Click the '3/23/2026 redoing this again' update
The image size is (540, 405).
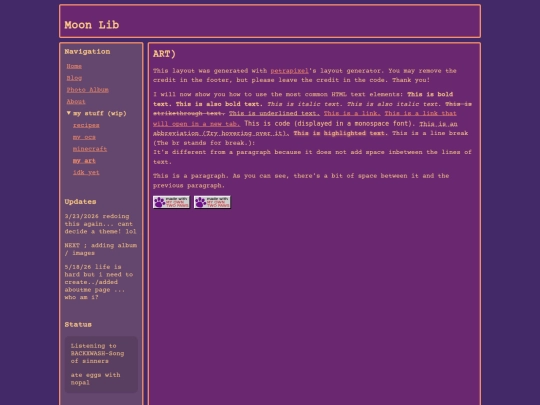coord(100,224)
